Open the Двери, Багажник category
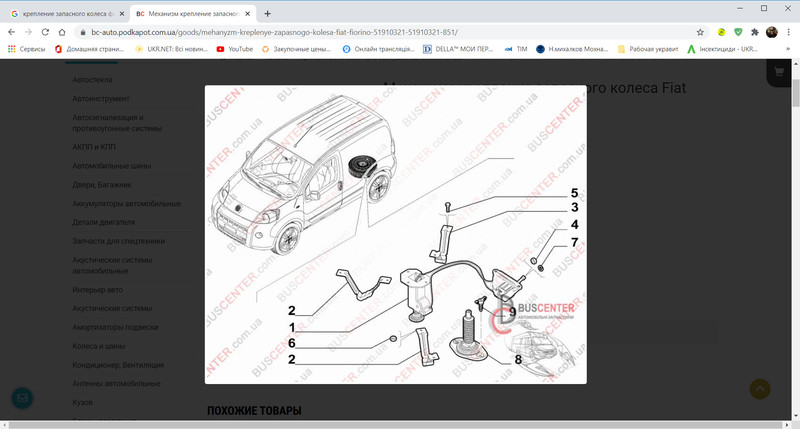This screenshot has height=429, width=800. point(102,185)
